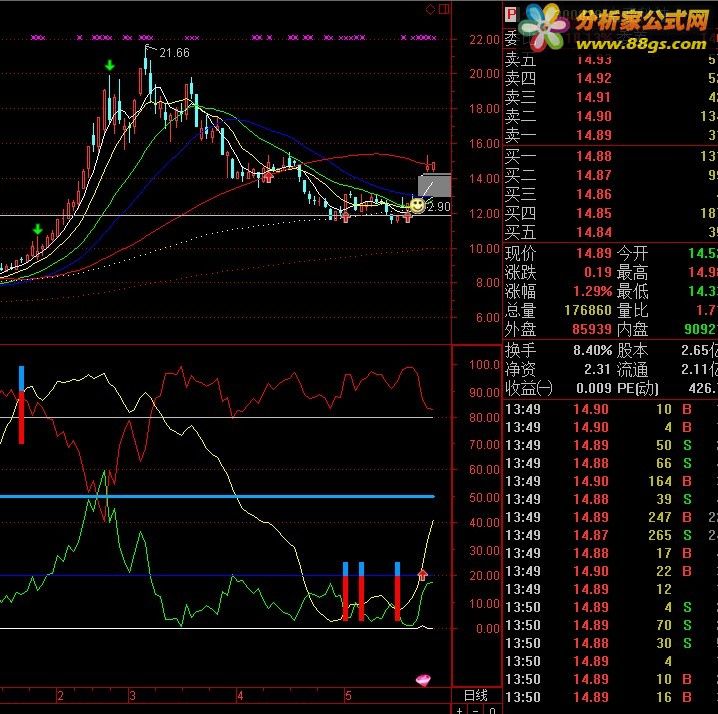Click the red P icon above the order book
Screen dimensions: 718x714
pos(511,14)
